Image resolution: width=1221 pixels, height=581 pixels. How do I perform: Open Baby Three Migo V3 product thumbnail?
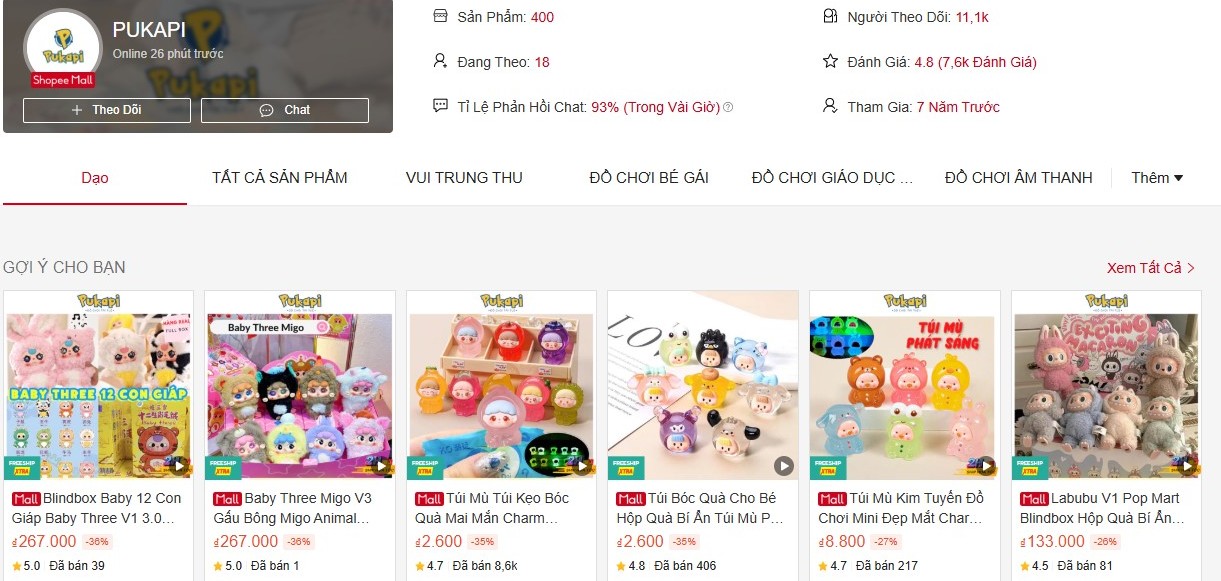300,386
